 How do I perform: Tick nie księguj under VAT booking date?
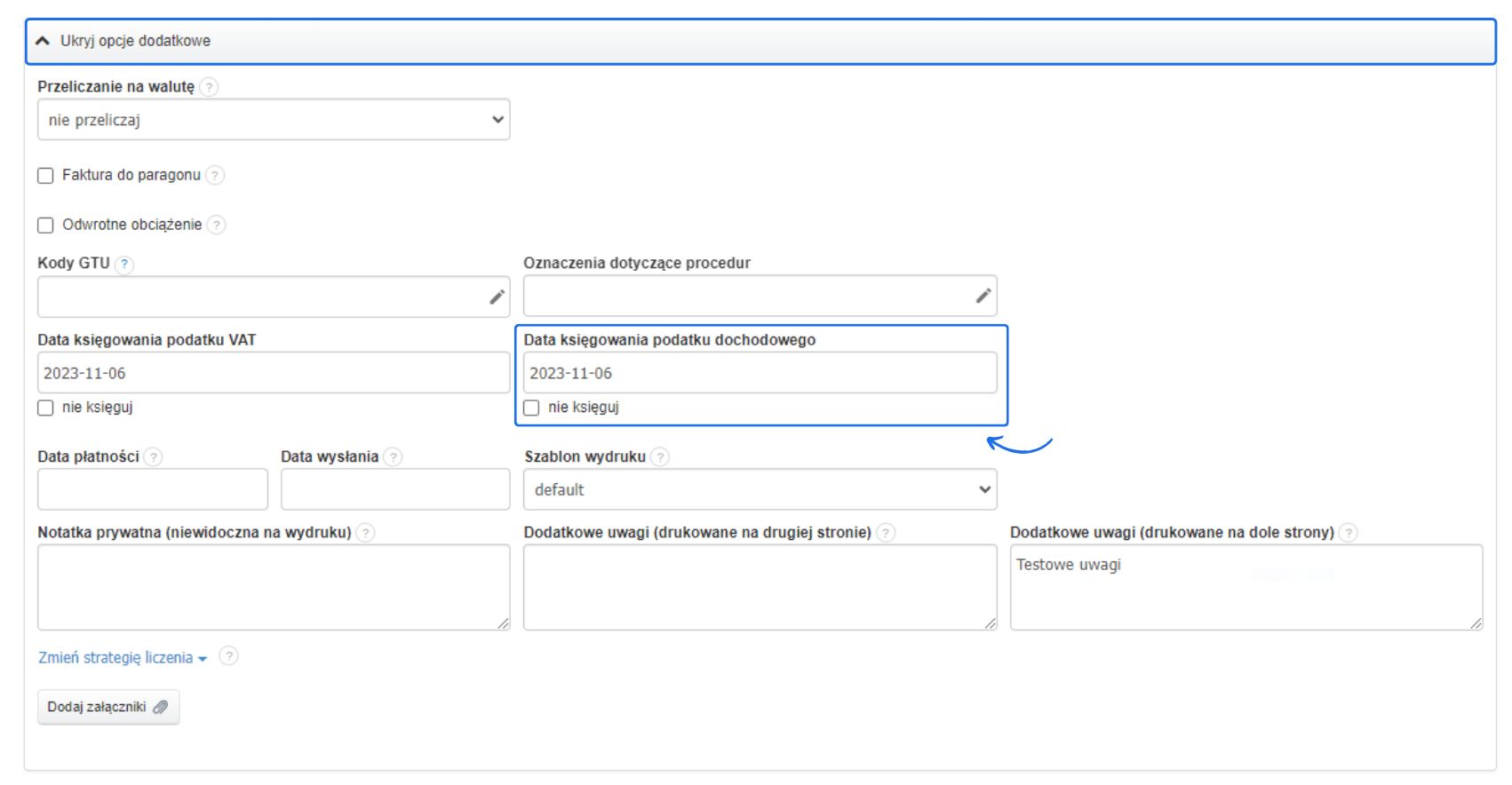[x=45, y=408]
